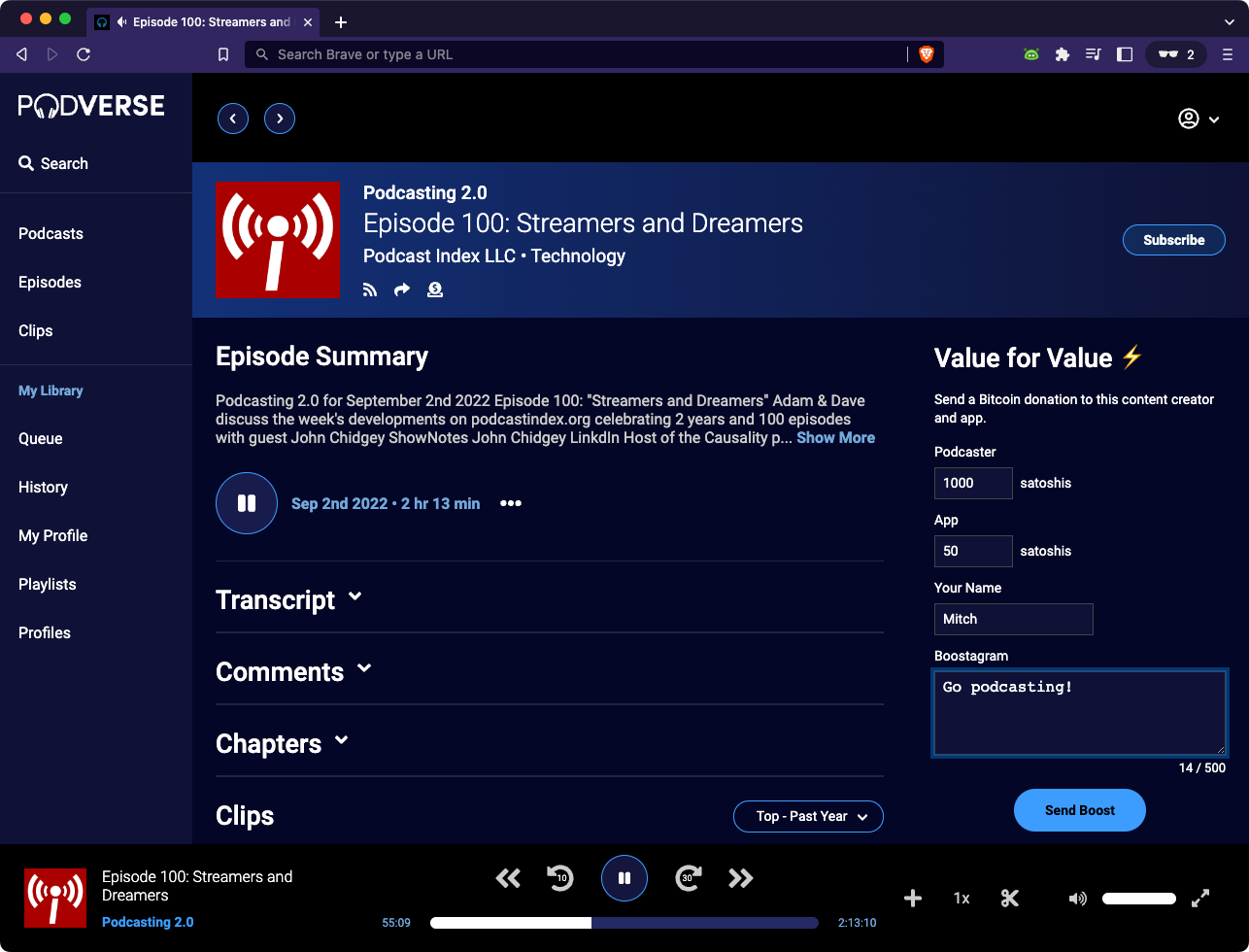1249x952 pixels.
Task: Click the browser back button
Action: (x=21, y=54)
